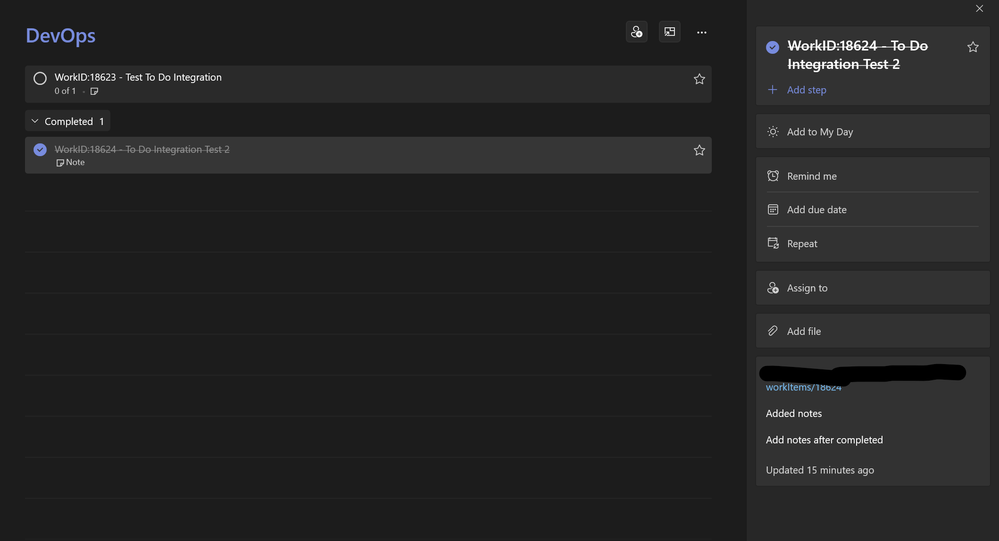Click the 'Added notes' text in notes area
Viewport: 999px width, 541px height.
[794, 414]
